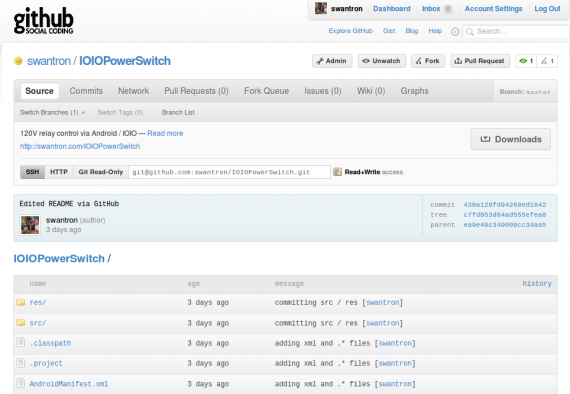Open the tree hash link
The width and height of the screenshot is (570, 394).
coord(505,215)
